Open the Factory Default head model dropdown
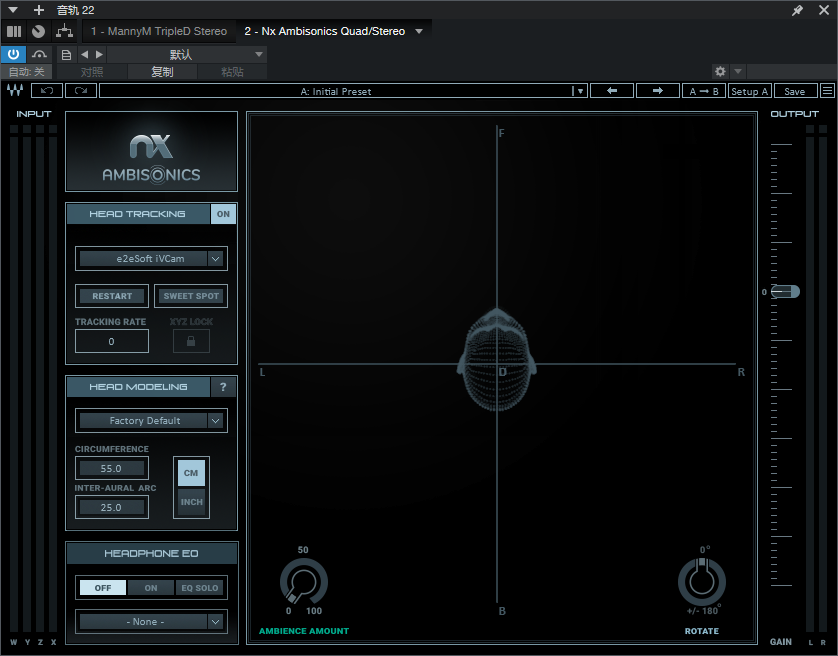838x656 pixels. (151, 421)
